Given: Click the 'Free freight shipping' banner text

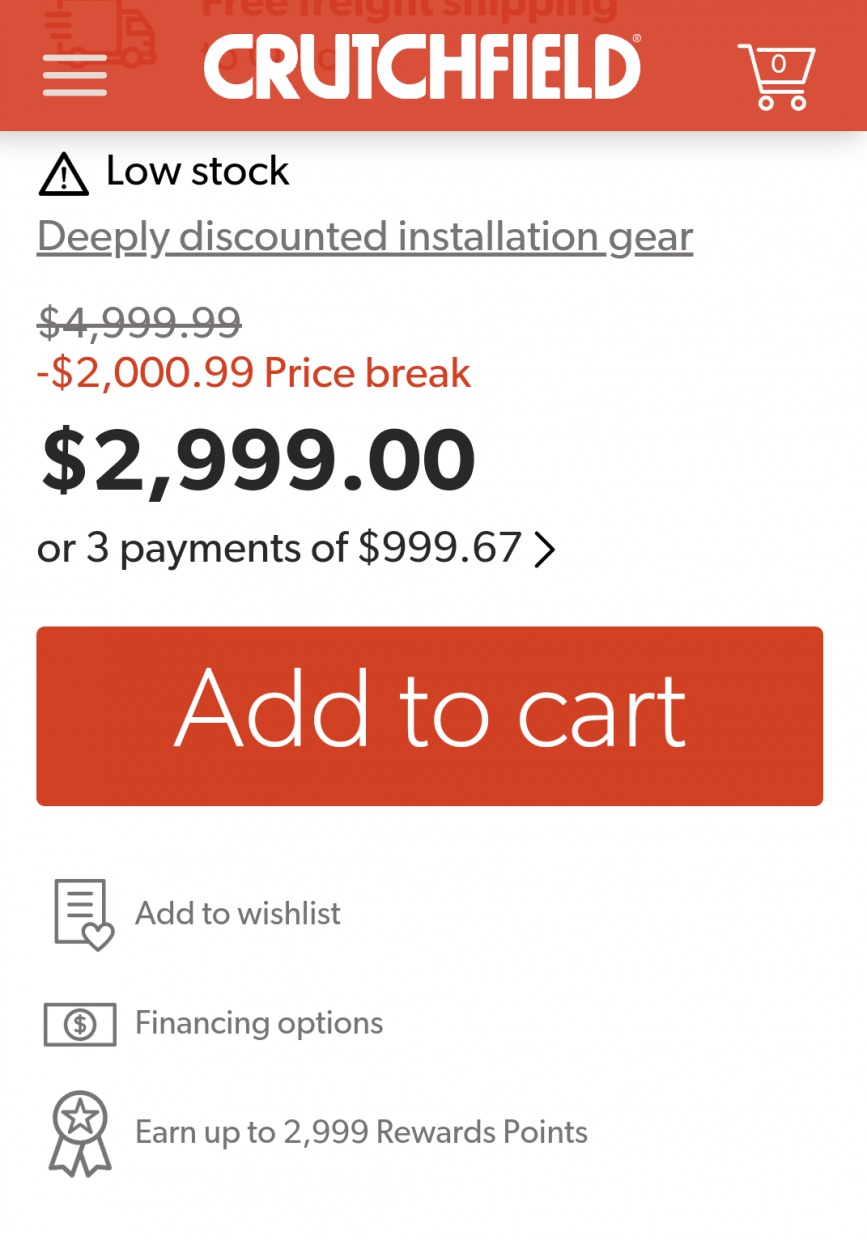Looking at the screenshot, I should pos(408,10).
